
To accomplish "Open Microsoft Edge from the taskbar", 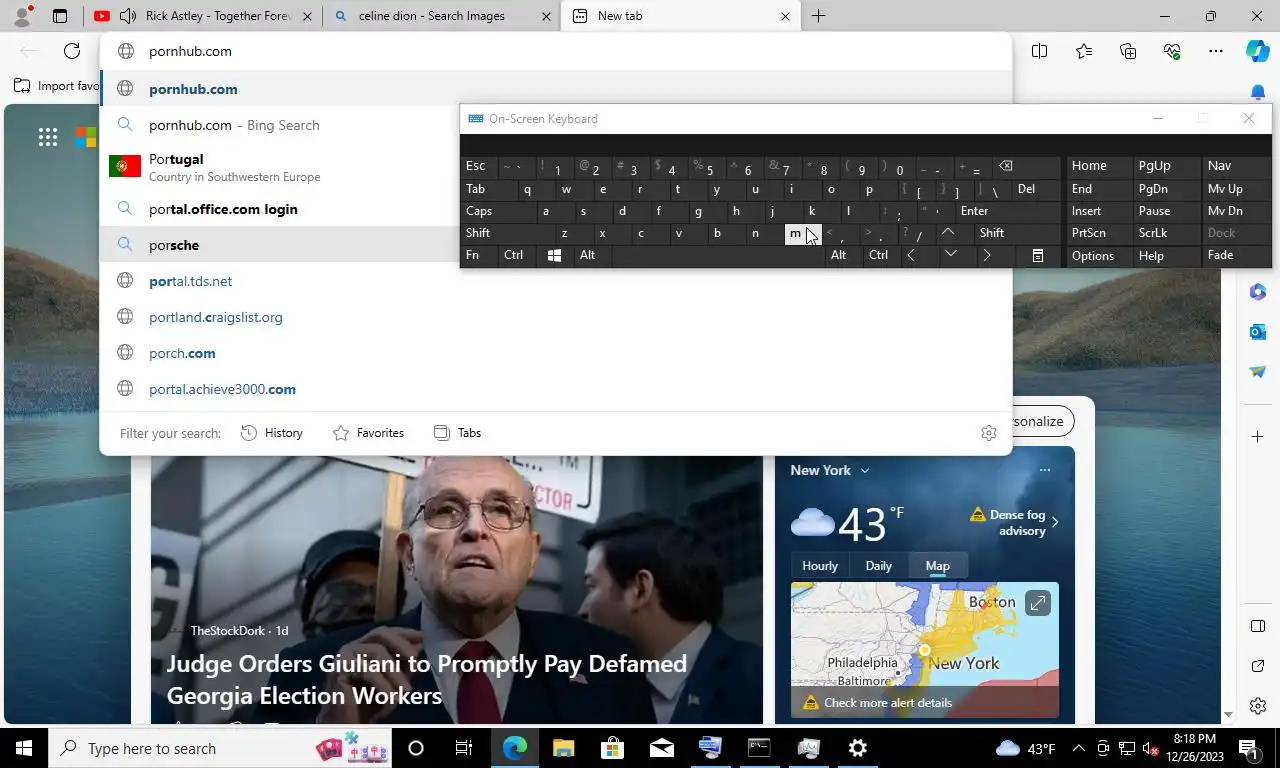I will tap(514, 748).
